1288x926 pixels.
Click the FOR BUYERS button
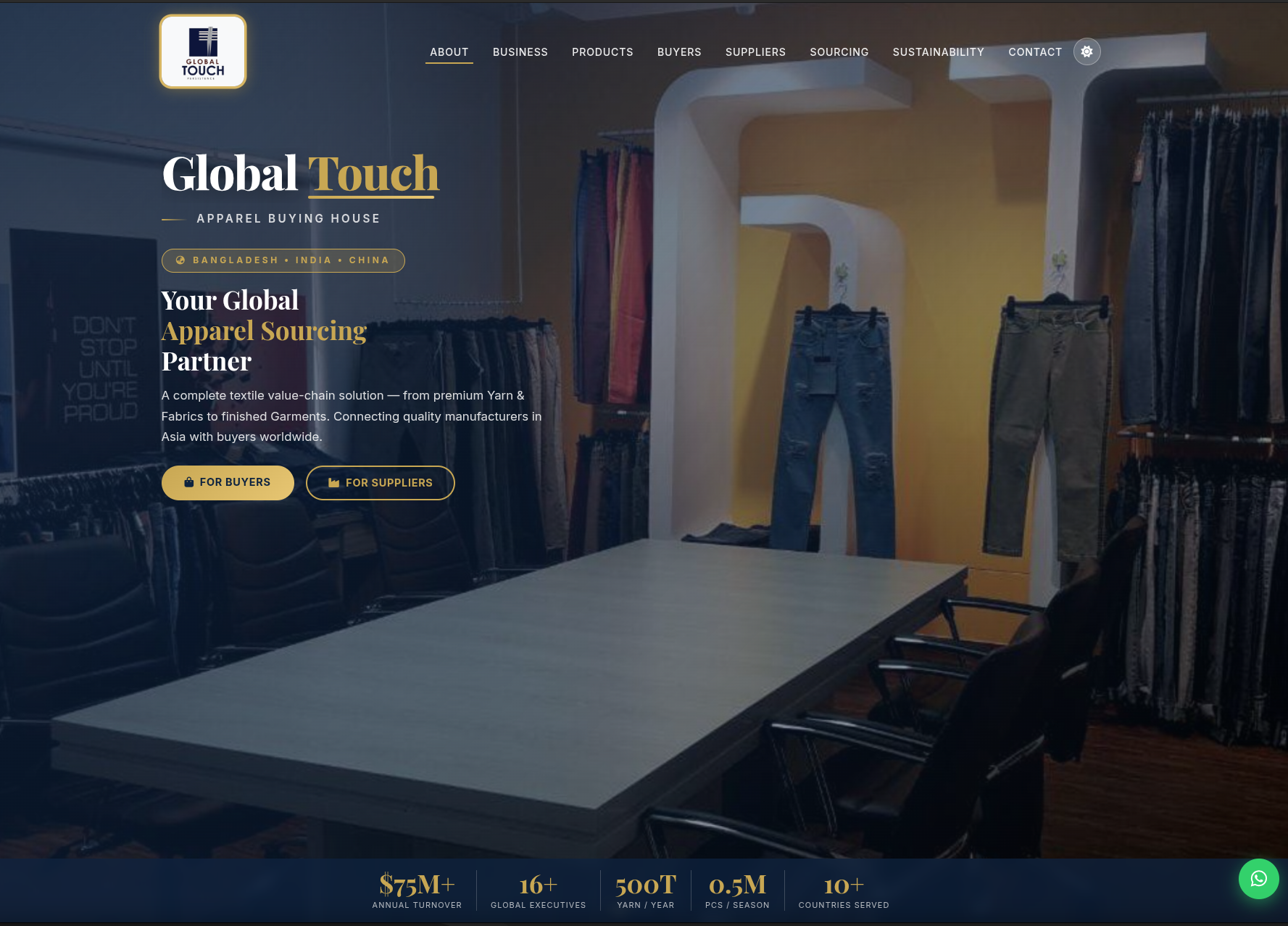click(228, 481)
